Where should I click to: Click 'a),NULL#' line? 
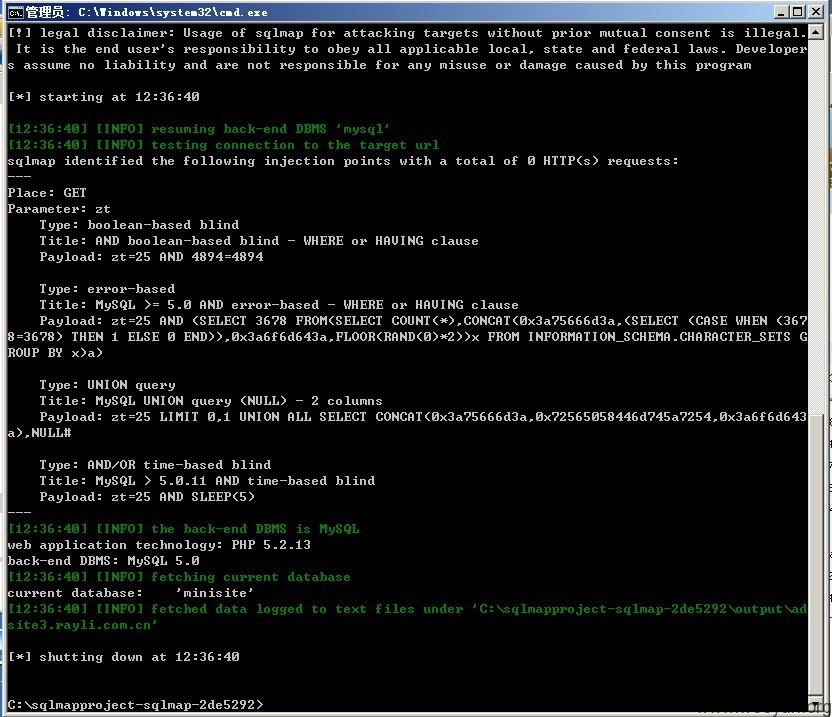[x=39, y=433]
